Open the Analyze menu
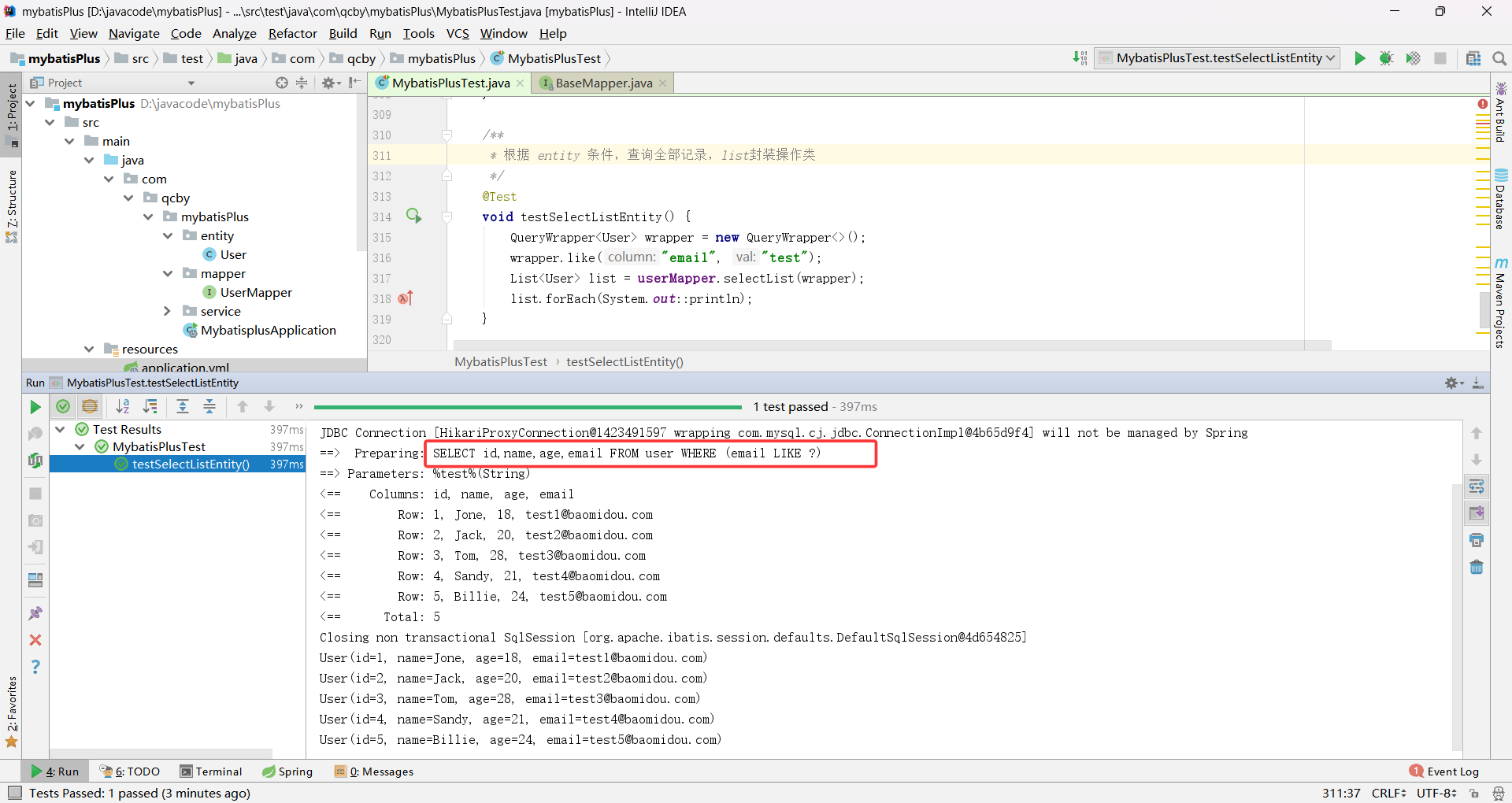Screen dimensions: 1512x803 click(x=235, y=33)
